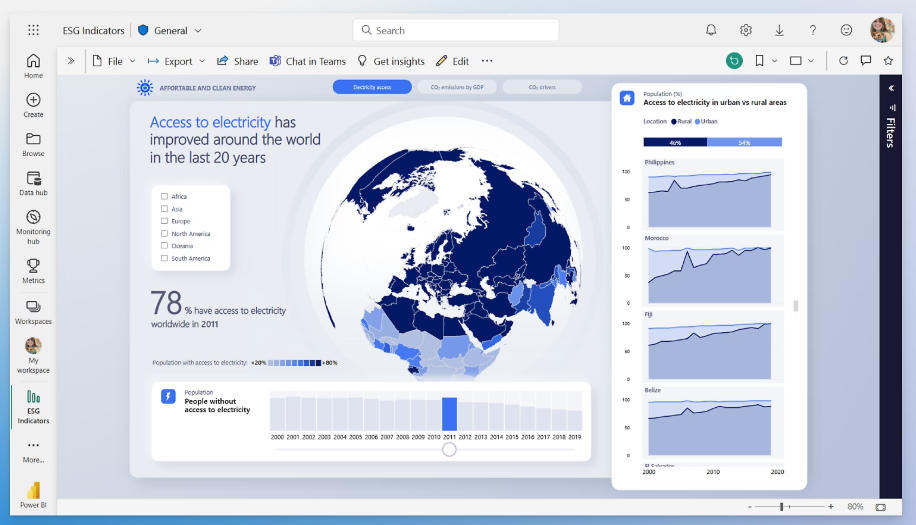Expand the File menu dropdown
Screen dimensions: 916x525
[x=114, y=61]
